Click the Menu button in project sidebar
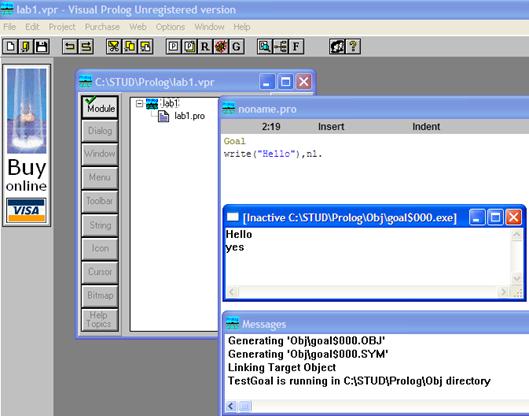 point(100,177)
